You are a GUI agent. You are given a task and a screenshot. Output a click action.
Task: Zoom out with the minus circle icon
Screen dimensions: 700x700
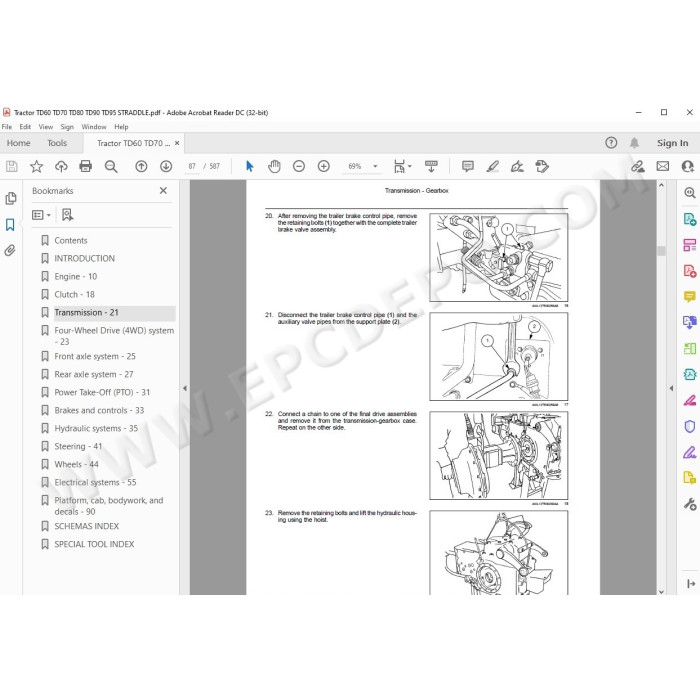point(299,167)
